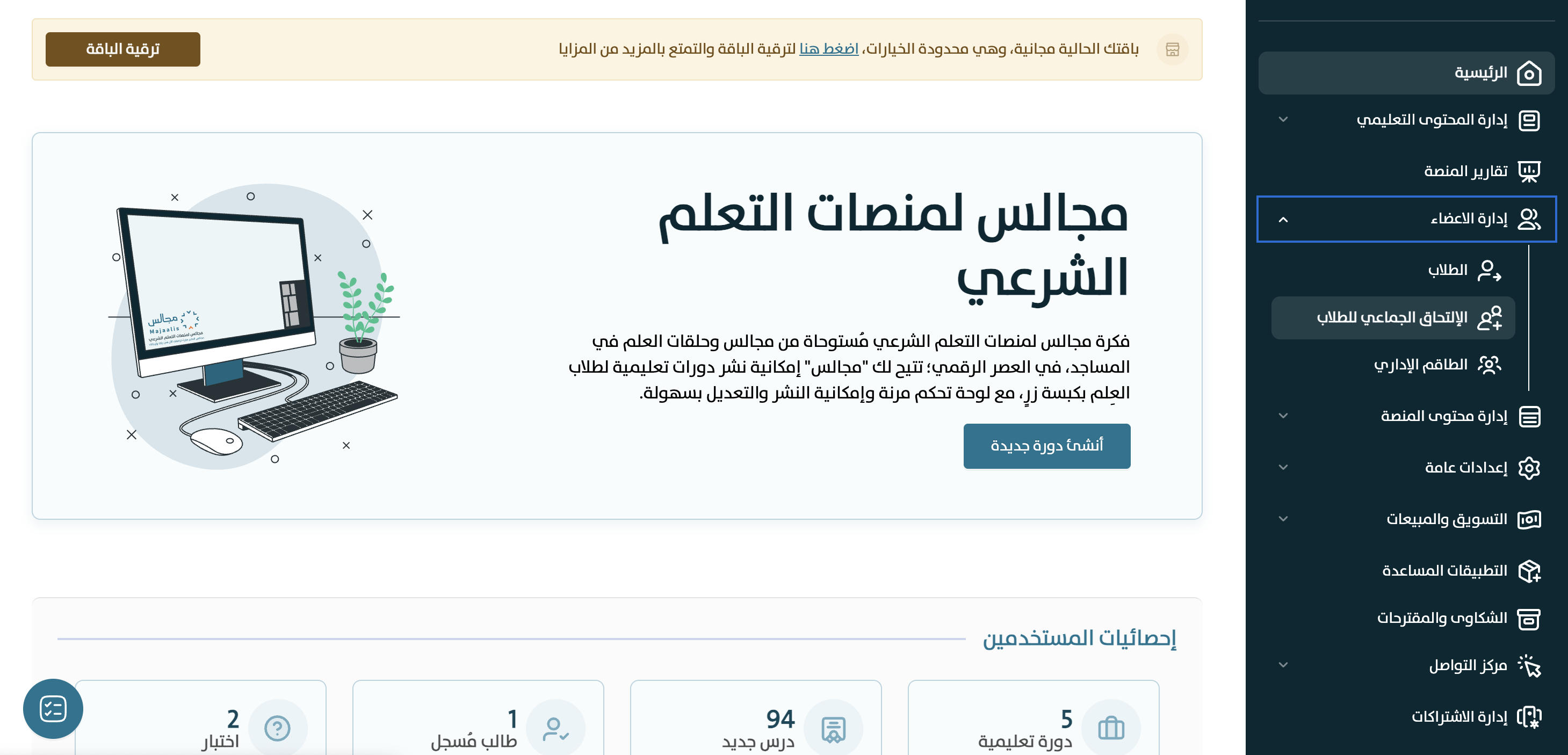
Task: Click the archive icon for الشكاوى والمقترحات
Action: [x=1528, y=619]
